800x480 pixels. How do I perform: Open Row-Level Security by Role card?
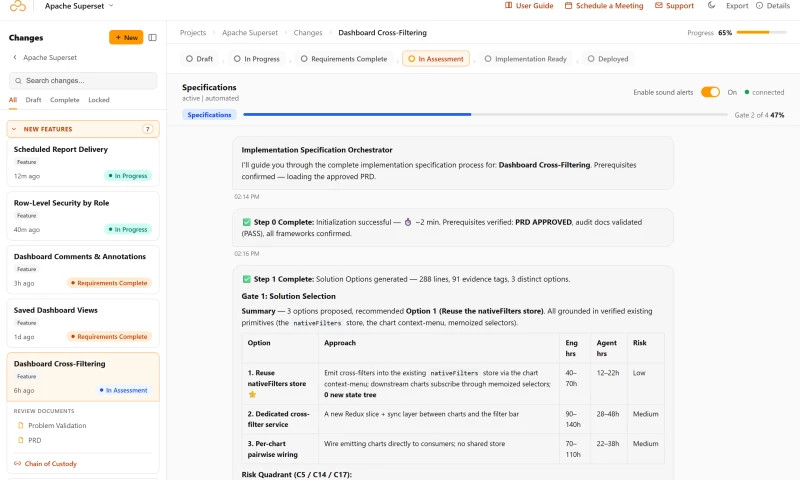pos(83,216)
